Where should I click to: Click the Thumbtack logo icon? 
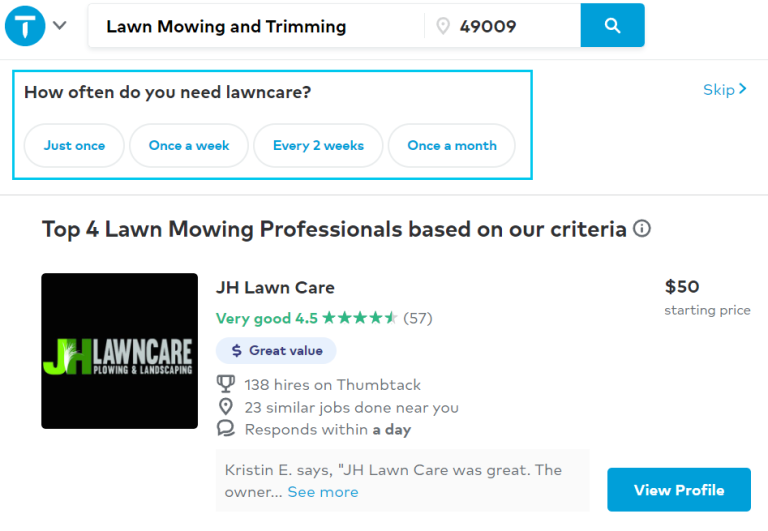(x=25, y=26)
